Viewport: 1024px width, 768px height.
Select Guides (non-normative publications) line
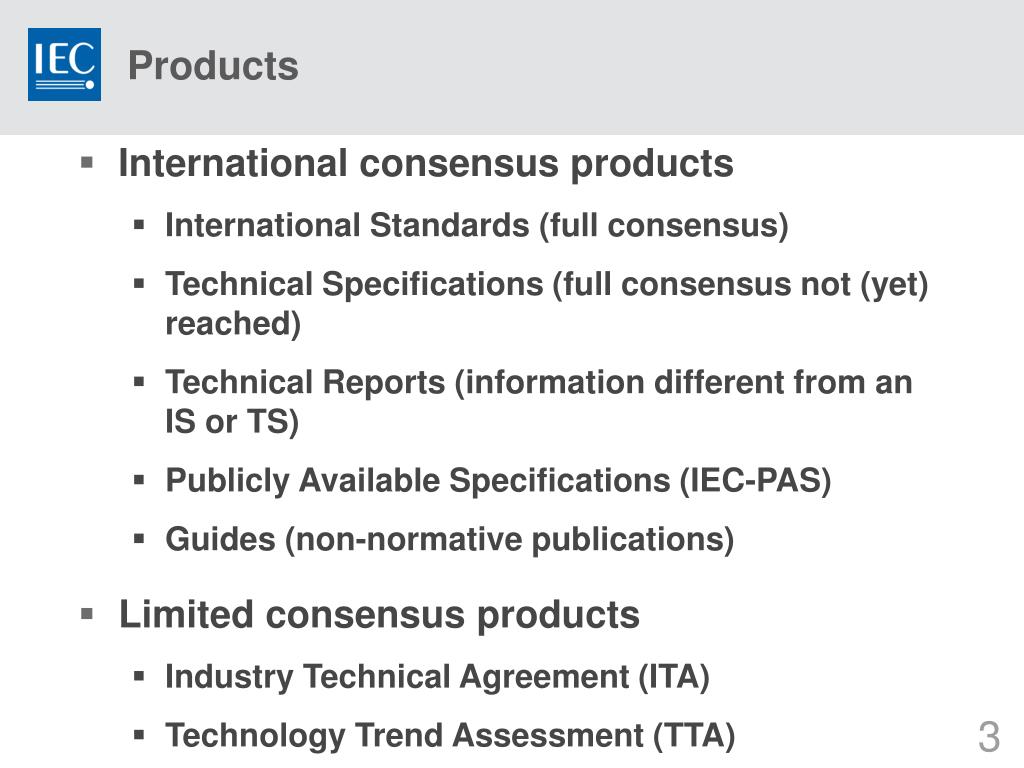click(450, 540)
